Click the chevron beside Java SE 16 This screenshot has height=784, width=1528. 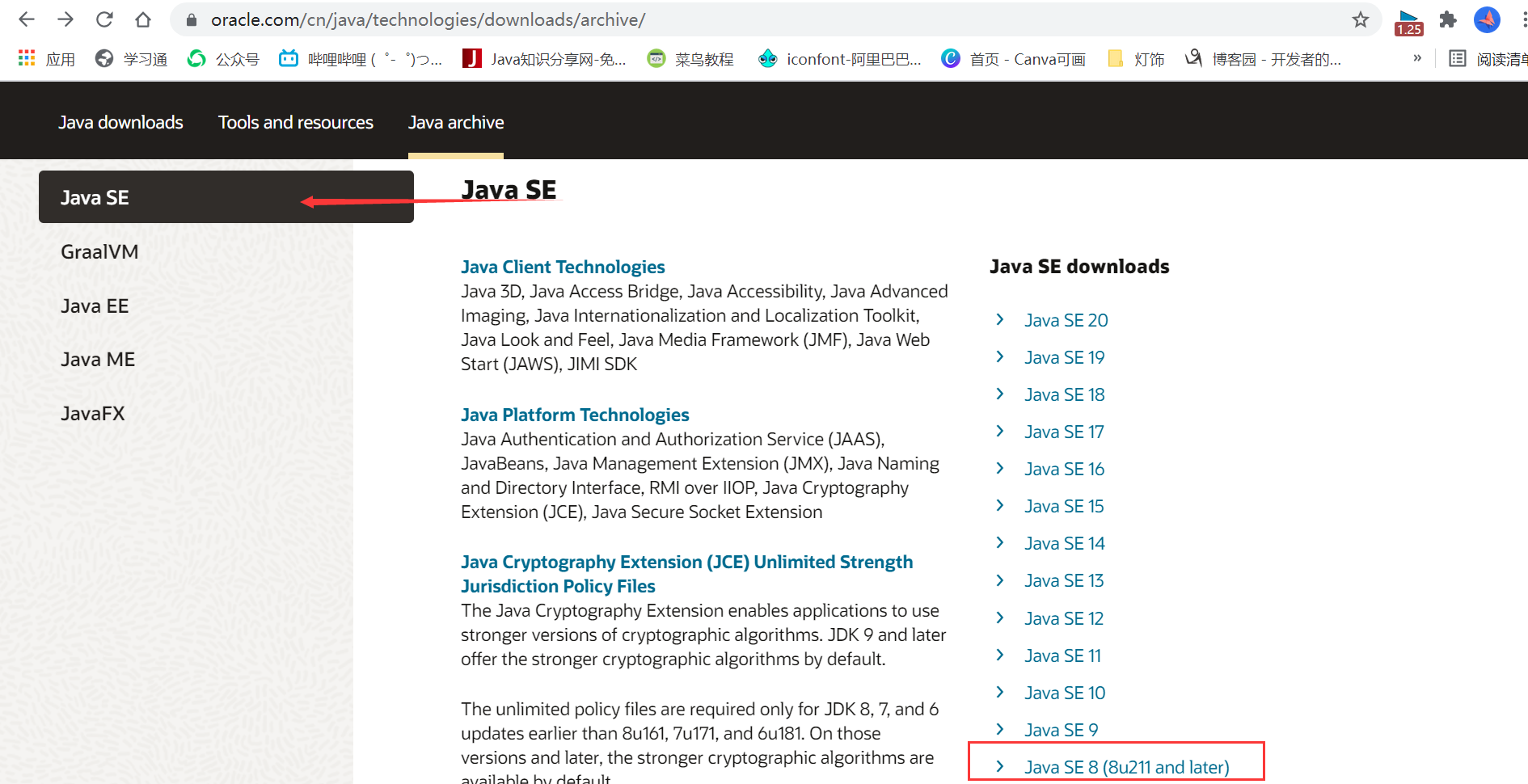pos(1000,469)
